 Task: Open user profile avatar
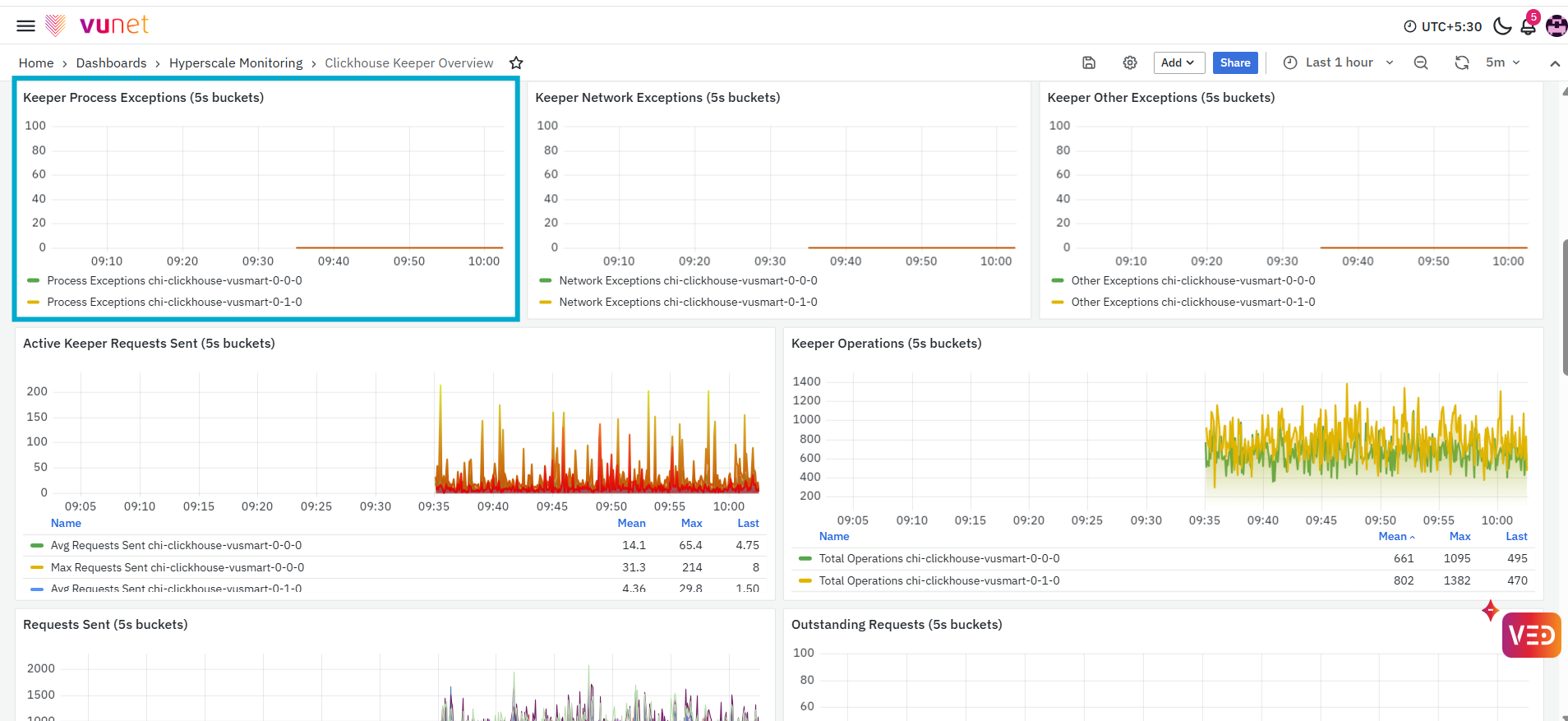pos(1556,26)
